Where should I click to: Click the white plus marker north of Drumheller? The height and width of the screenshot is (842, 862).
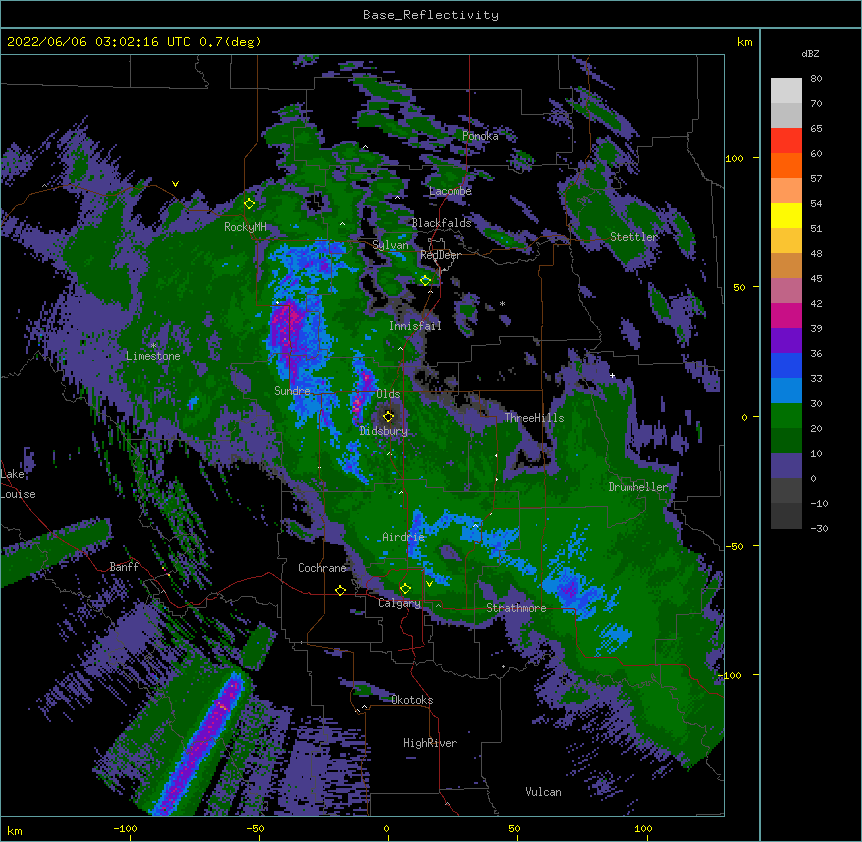612,375
